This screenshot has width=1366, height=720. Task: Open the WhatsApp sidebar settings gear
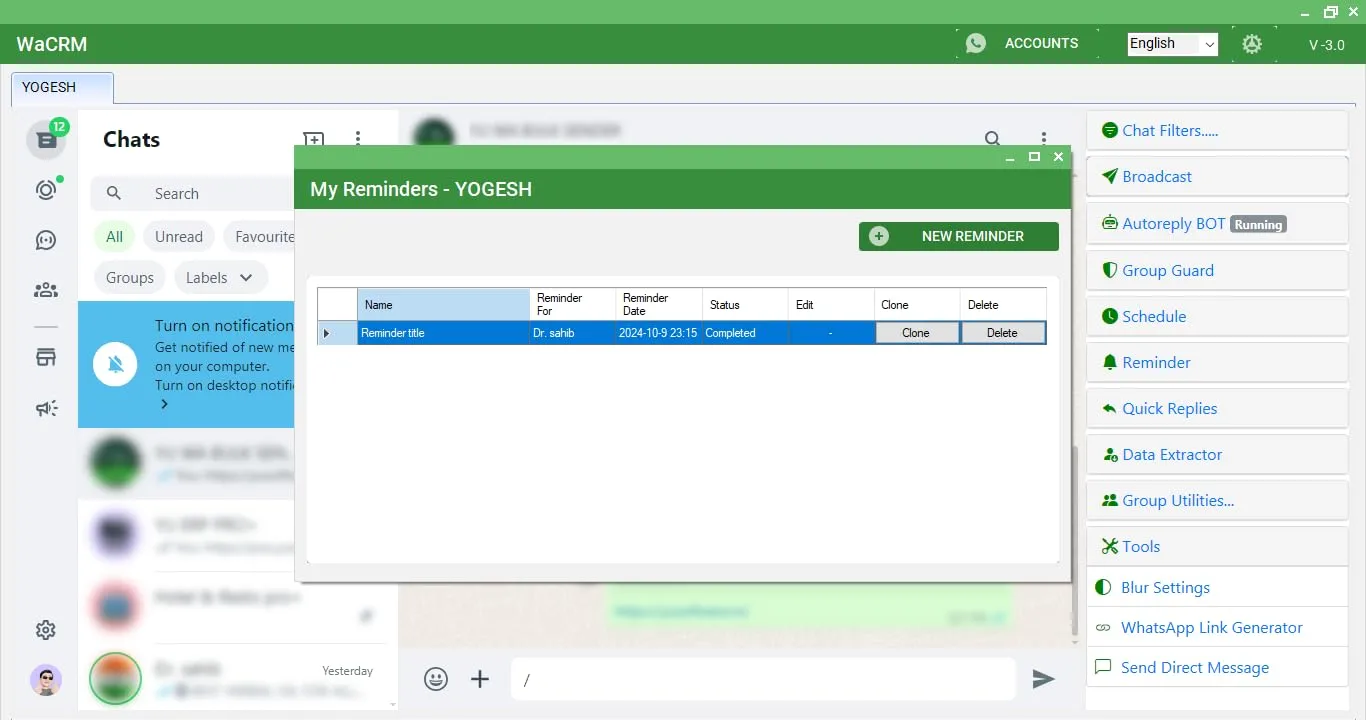click(46, 630)
